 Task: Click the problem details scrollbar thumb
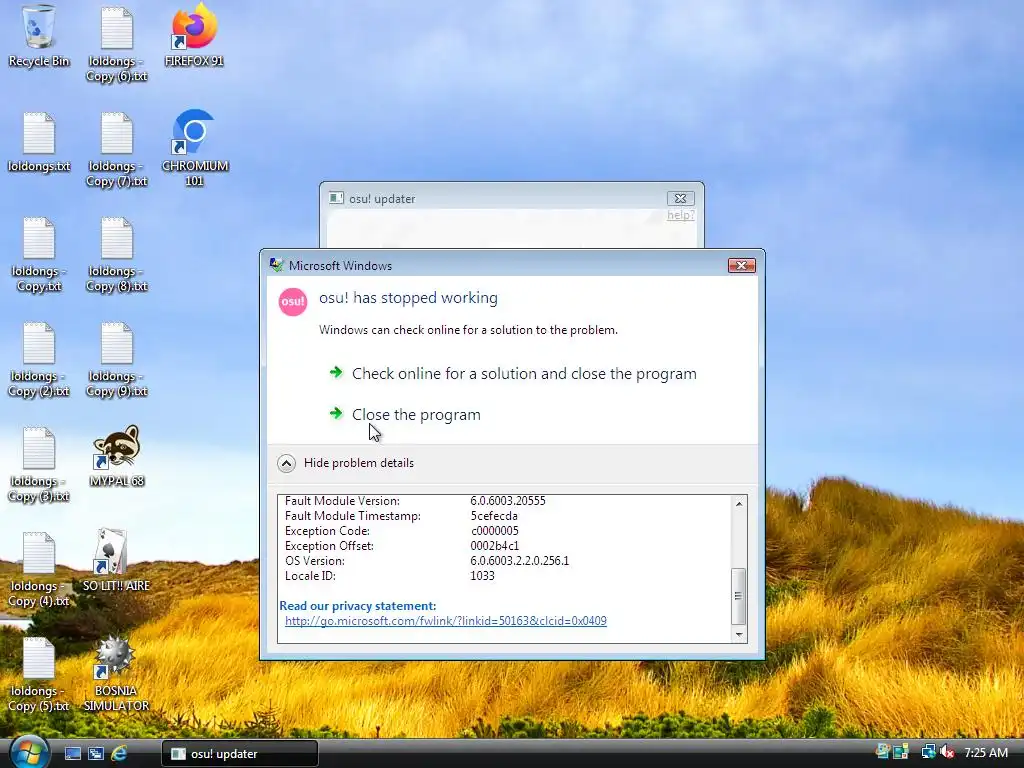739,596
